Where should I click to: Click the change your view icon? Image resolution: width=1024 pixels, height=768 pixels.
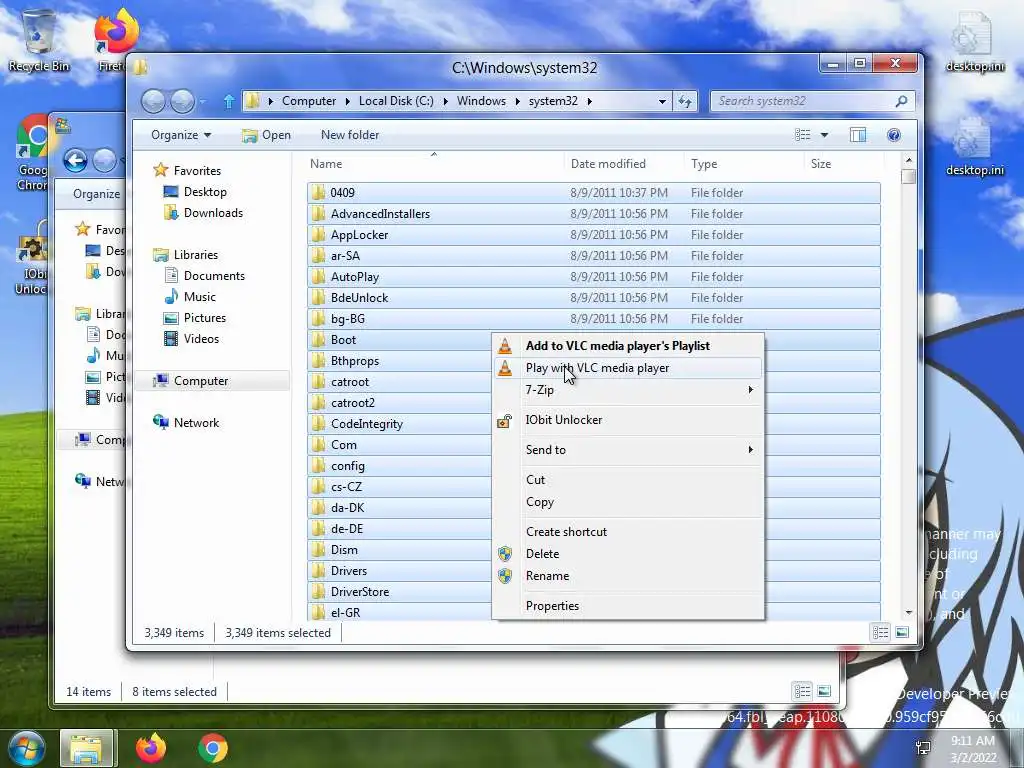(x=803, y=135)
